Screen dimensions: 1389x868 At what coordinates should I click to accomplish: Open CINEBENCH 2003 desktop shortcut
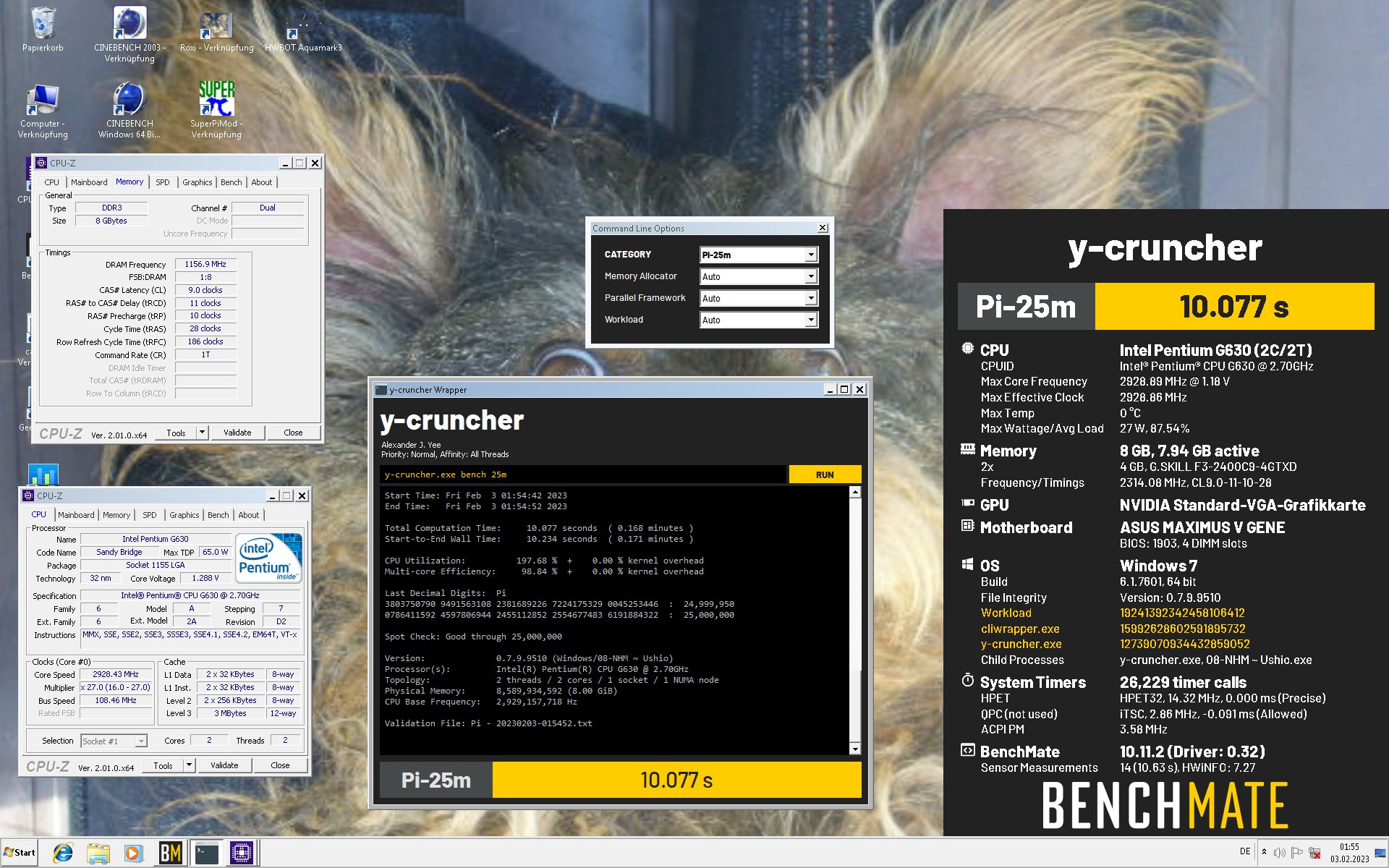pyautogui.click(x=129, y=33)
